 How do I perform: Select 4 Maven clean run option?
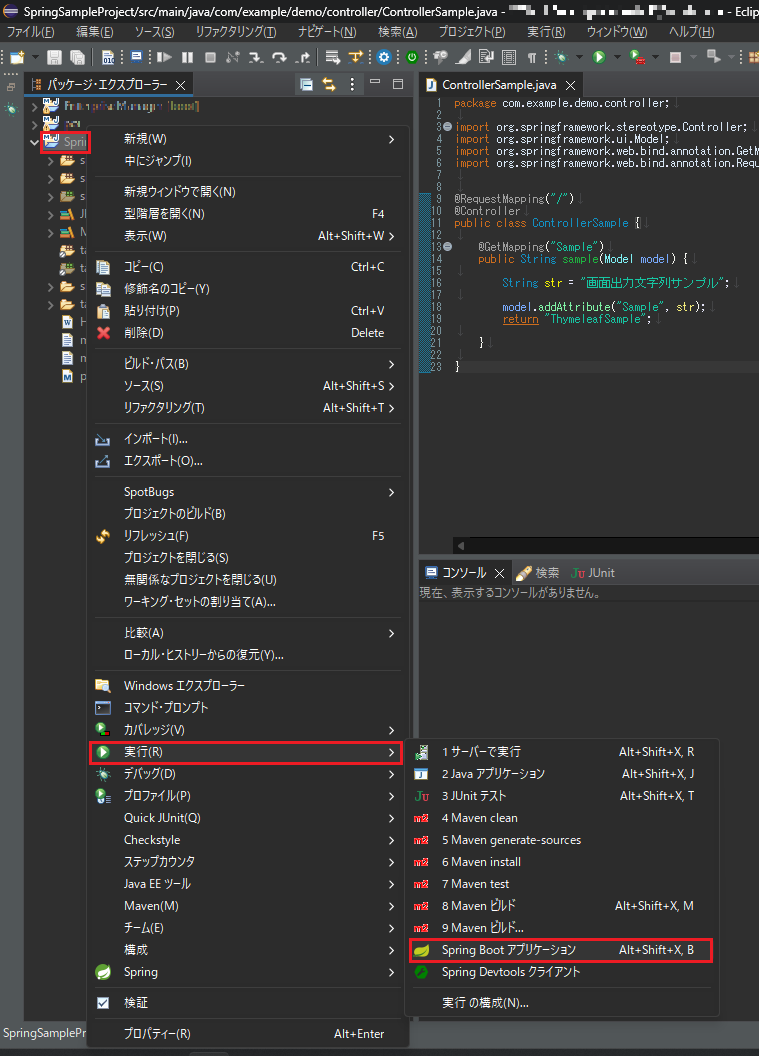pos(561,818)
